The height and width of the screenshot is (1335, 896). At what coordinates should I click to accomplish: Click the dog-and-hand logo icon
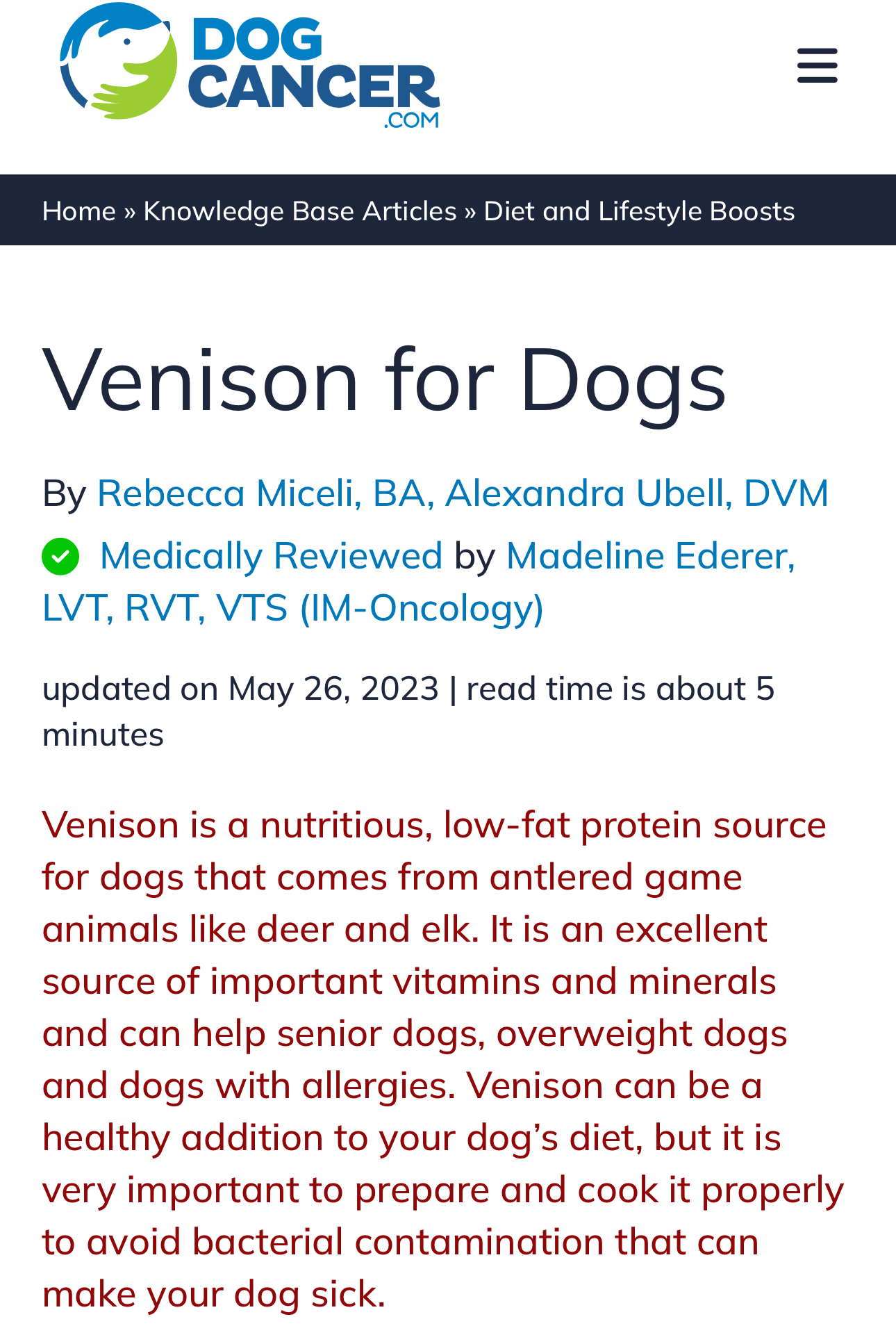tap(118, 63)
